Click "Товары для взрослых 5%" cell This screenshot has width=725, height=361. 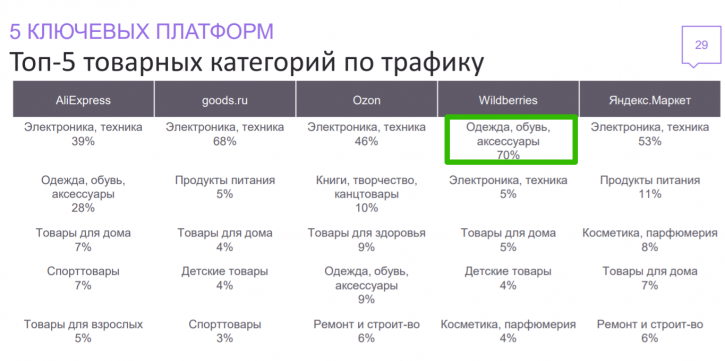pos(83,331)
